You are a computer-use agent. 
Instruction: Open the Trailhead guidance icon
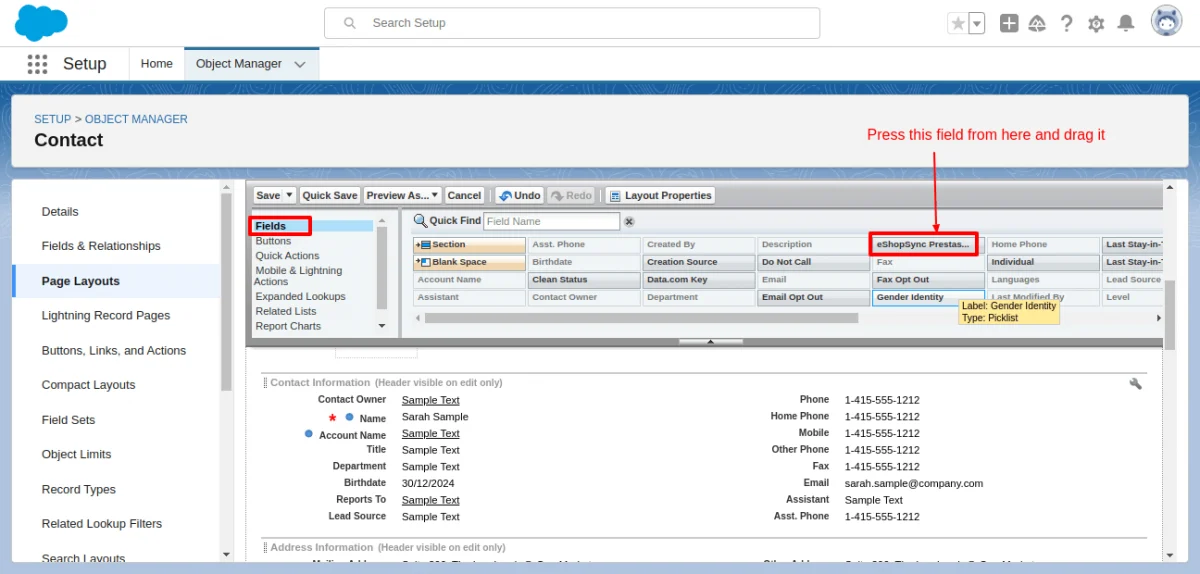(1037, 24)
